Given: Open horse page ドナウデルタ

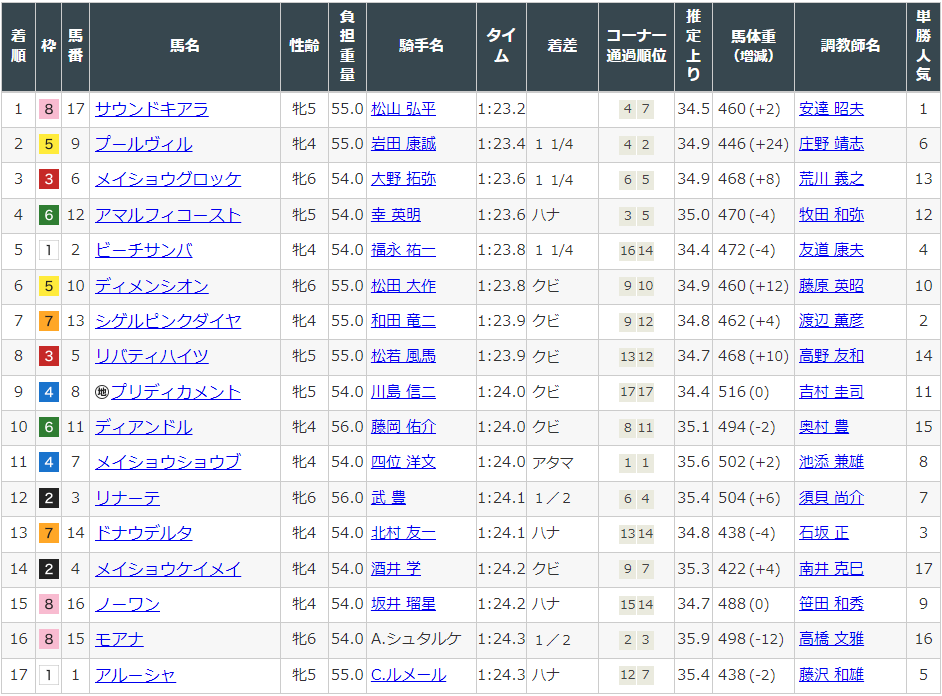Looking at the screenshot, I should [x=144, y=533].
